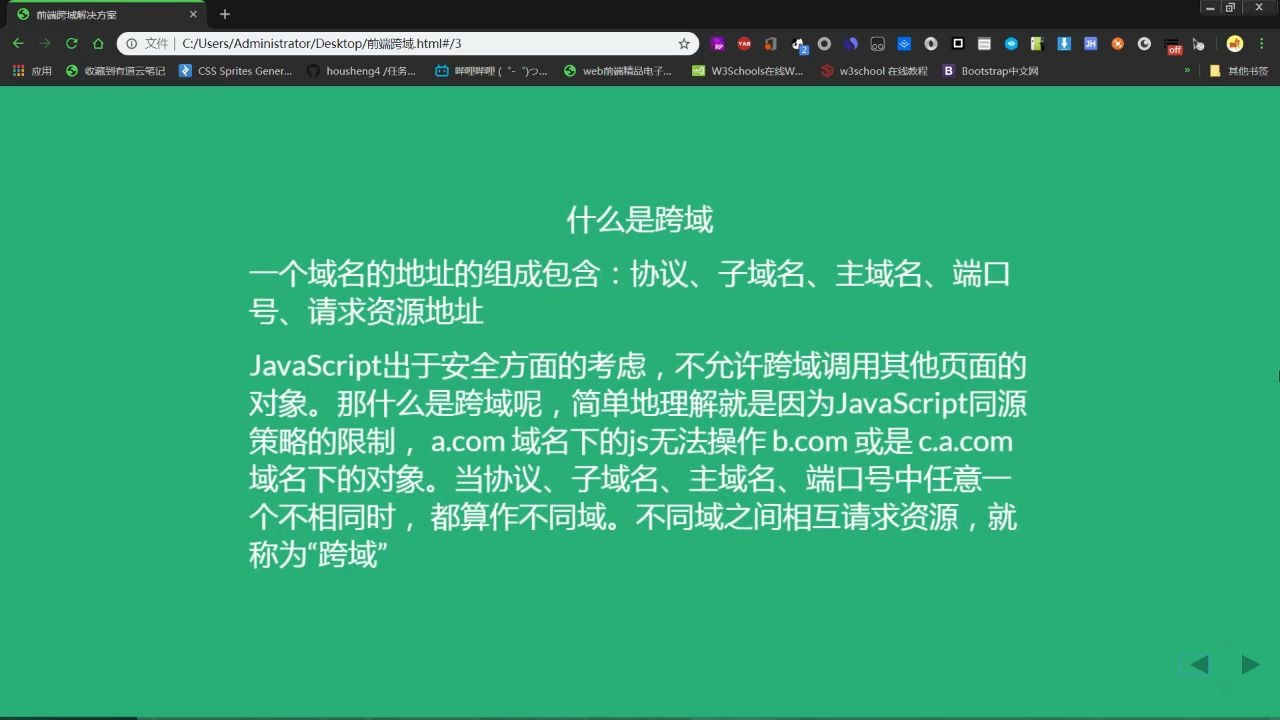The height and width of the screenshot is (720, 1280).
Task: Open the extension icon with badge 2
Action: (798, 45)
